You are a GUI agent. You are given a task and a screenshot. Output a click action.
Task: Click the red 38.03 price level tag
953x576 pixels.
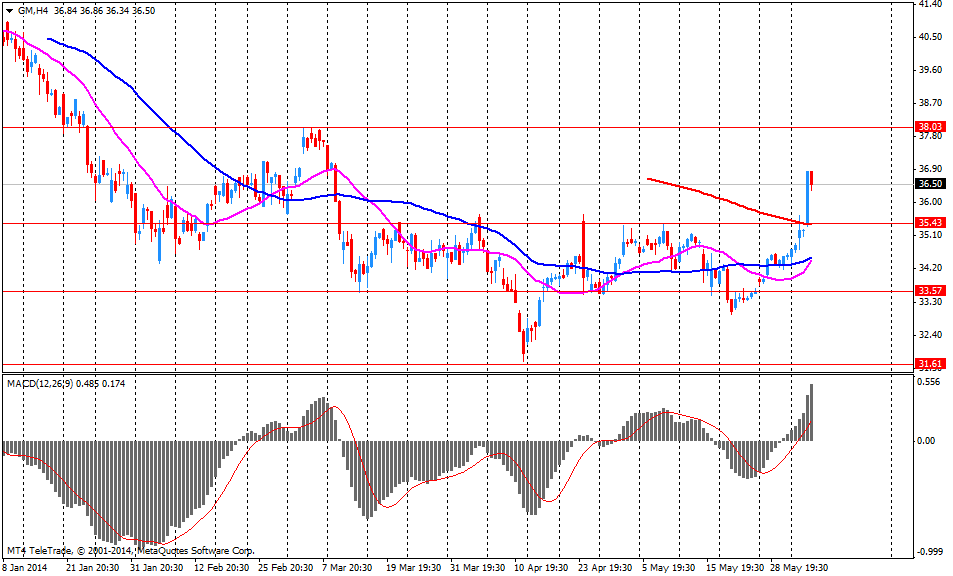click(930, 127)
